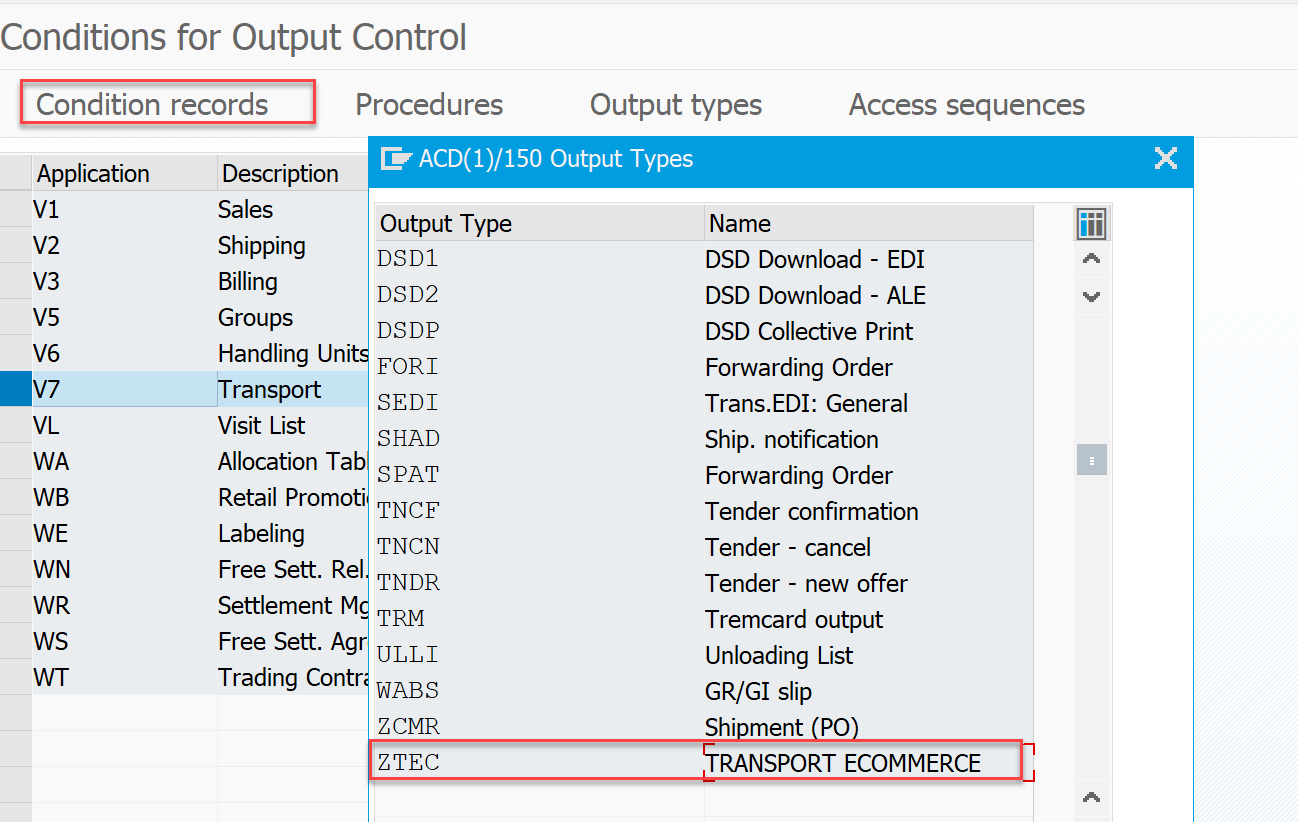Click the scroll-up arrow at the list bottom
The image size is (1298, 822).
pos(1091,797)
